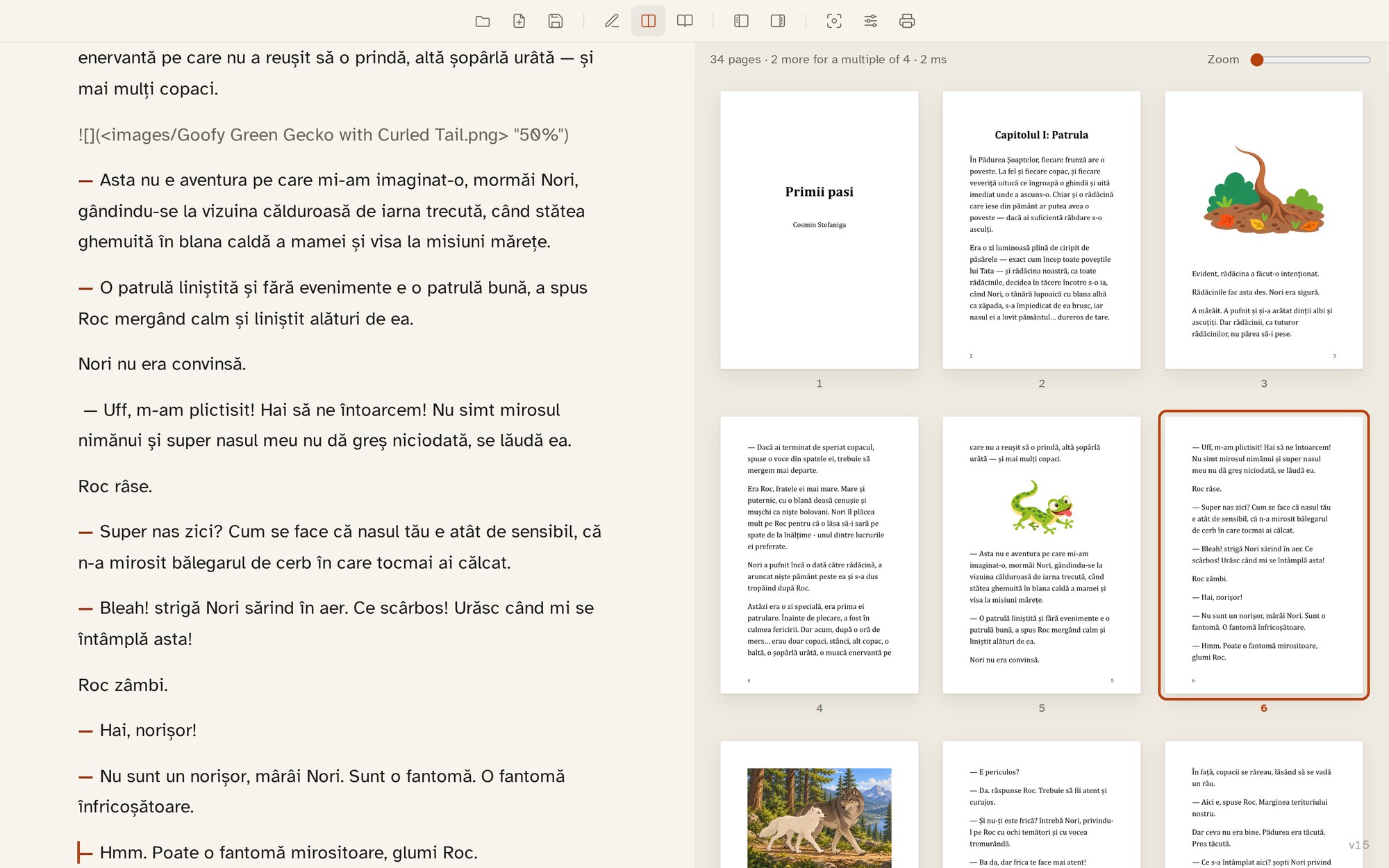Image resolution: width=1389 pixels, height=868 pixels.
Task: Open the thumbnail showing two wolves
Action: click(x=820, y=805)
